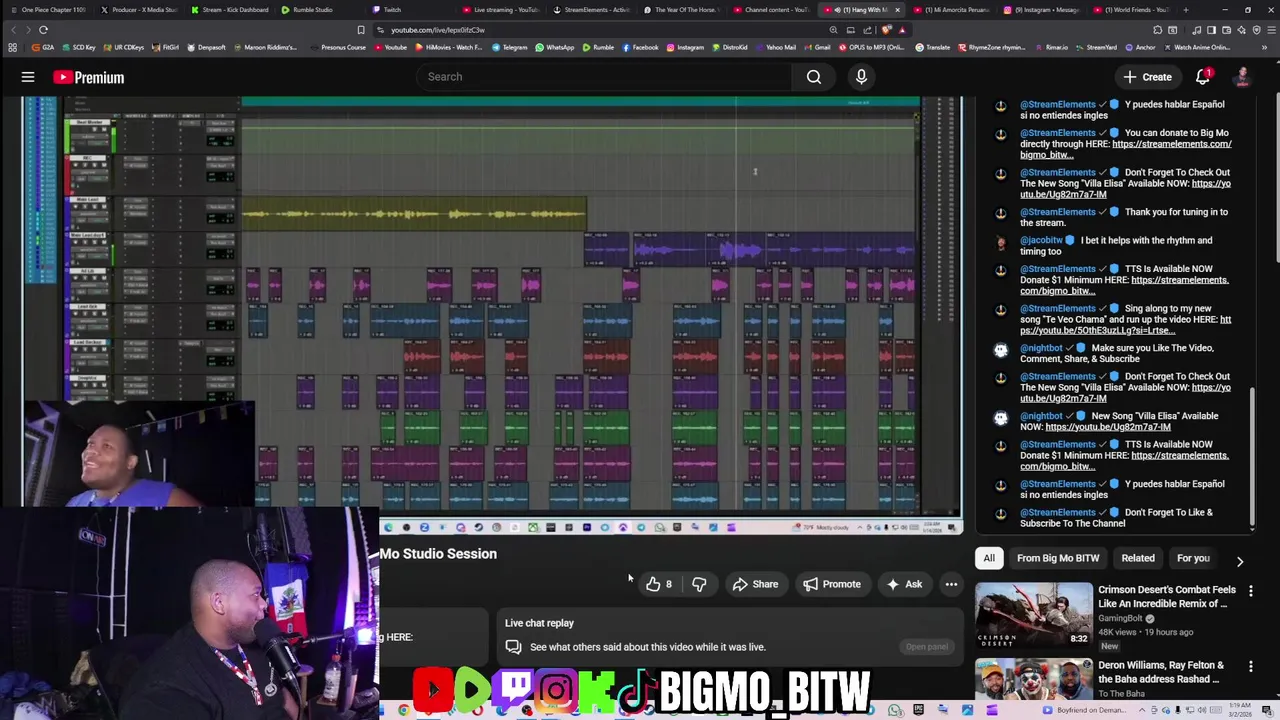The width and height of the screenshot is (1280, 720).
Task: Open the Telegram bookmark
Action: 509,47
